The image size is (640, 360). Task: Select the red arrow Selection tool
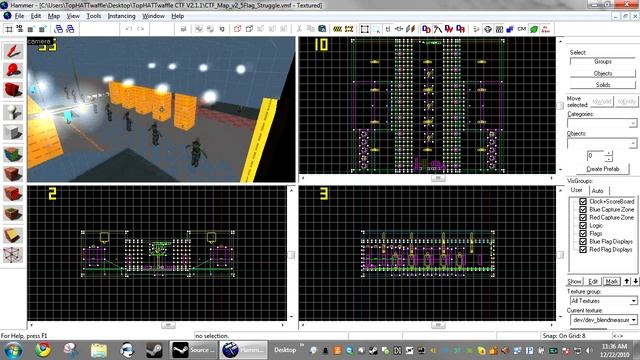[13, 51]
